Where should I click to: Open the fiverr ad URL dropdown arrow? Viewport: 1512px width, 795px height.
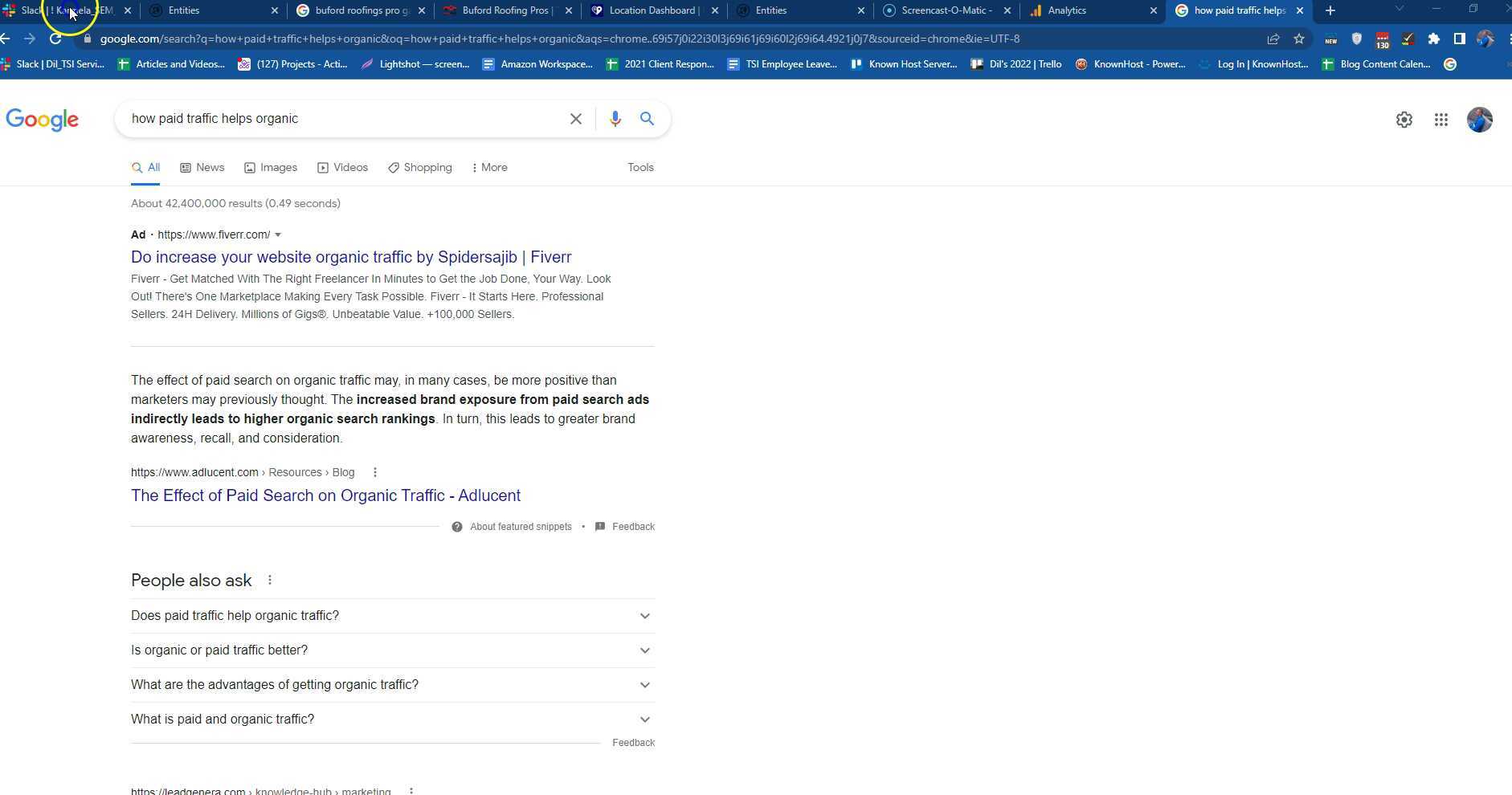[x=278, y=234]
